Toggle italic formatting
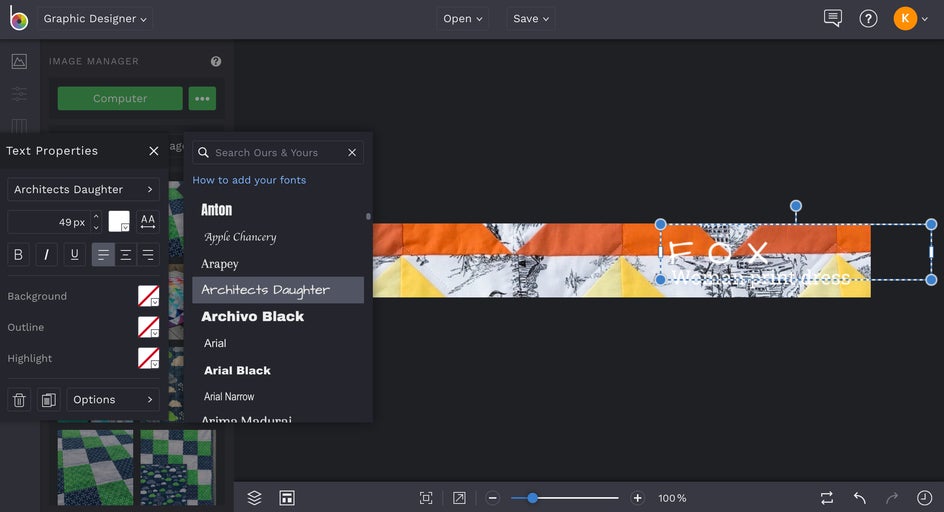 point(46,255)
